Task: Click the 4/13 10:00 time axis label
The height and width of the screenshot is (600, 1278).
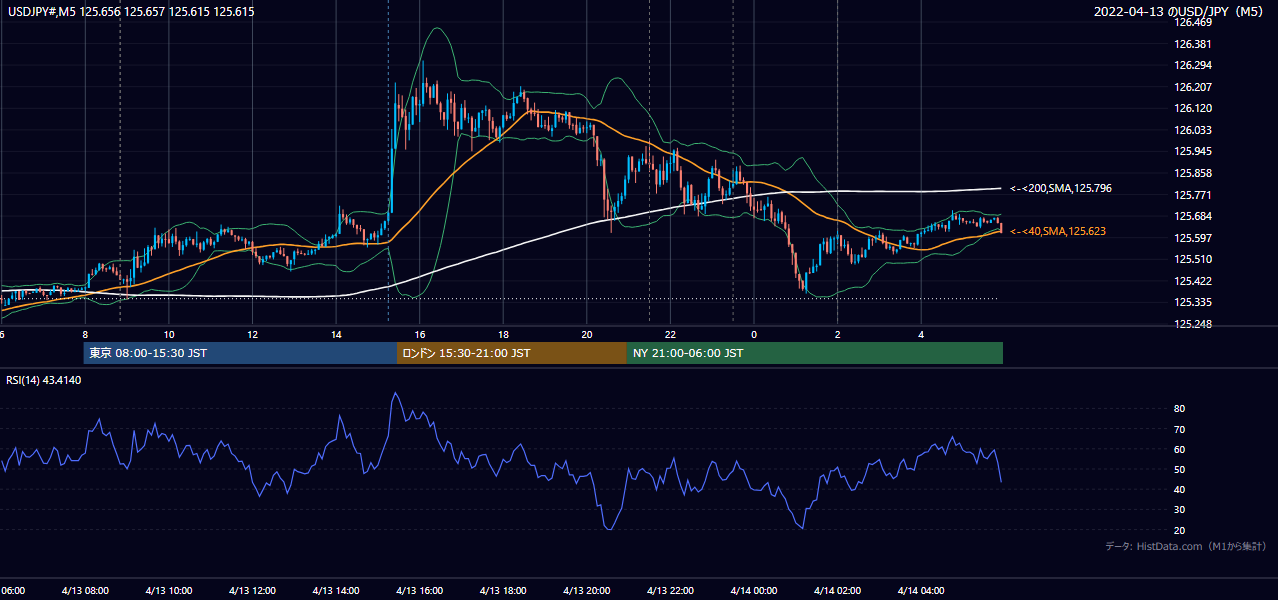Action: coord(169,590)
